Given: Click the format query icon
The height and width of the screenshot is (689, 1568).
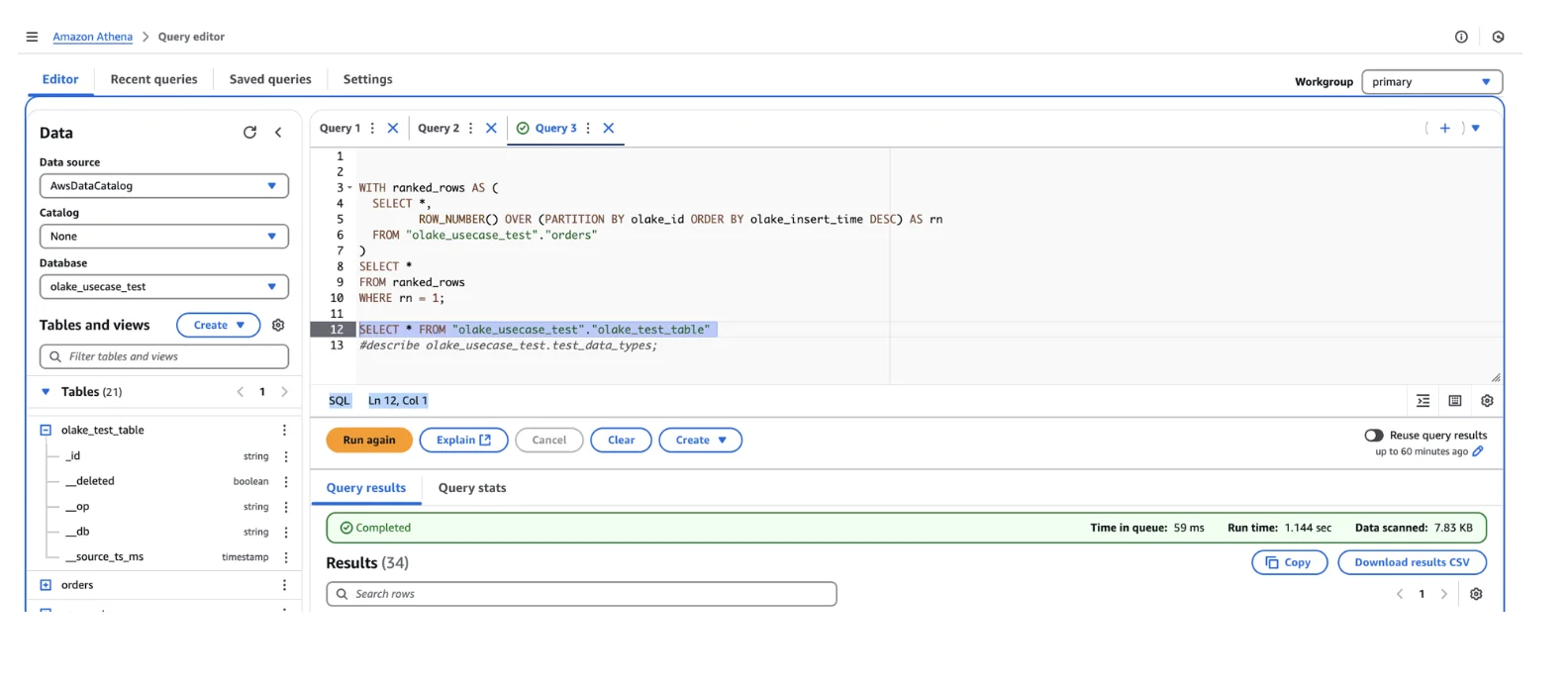Looking at the screenshot, I should click(1422, 401).
